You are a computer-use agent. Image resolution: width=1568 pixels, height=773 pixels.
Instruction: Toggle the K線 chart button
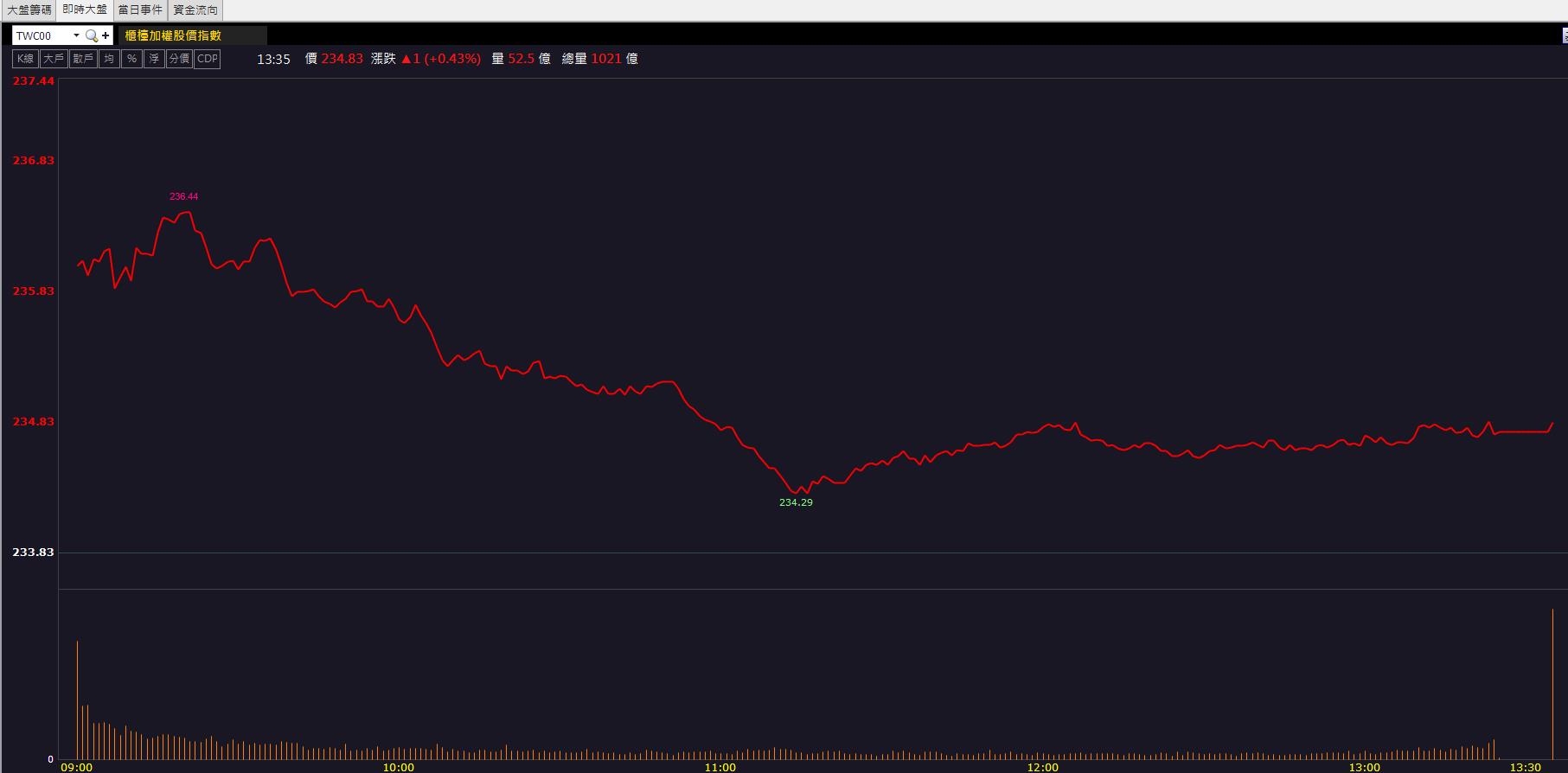(25, 59)
